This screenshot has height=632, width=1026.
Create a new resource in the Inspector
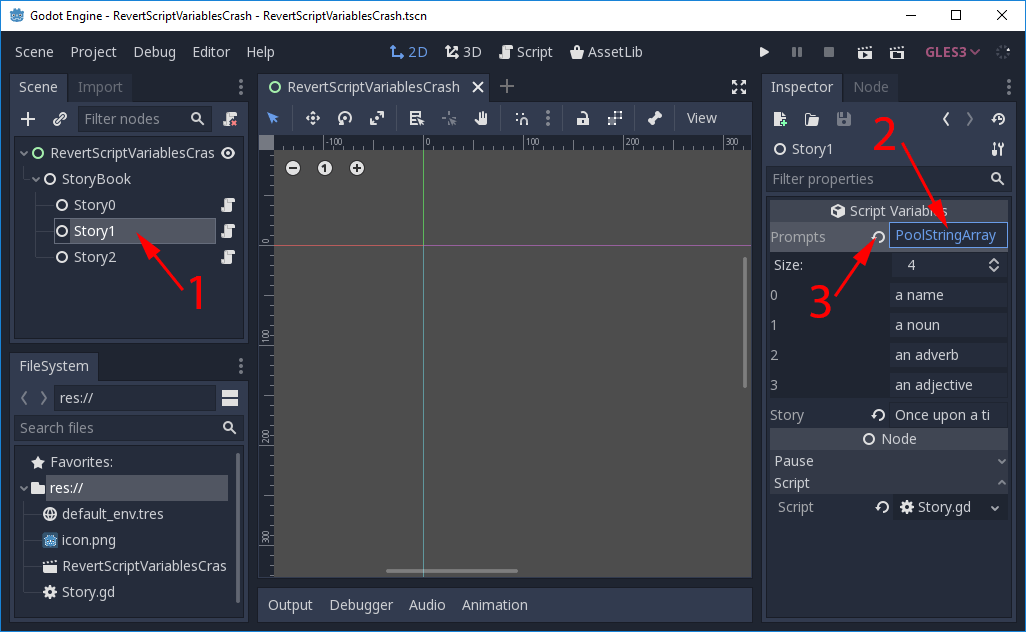click(x=779, y=118)
